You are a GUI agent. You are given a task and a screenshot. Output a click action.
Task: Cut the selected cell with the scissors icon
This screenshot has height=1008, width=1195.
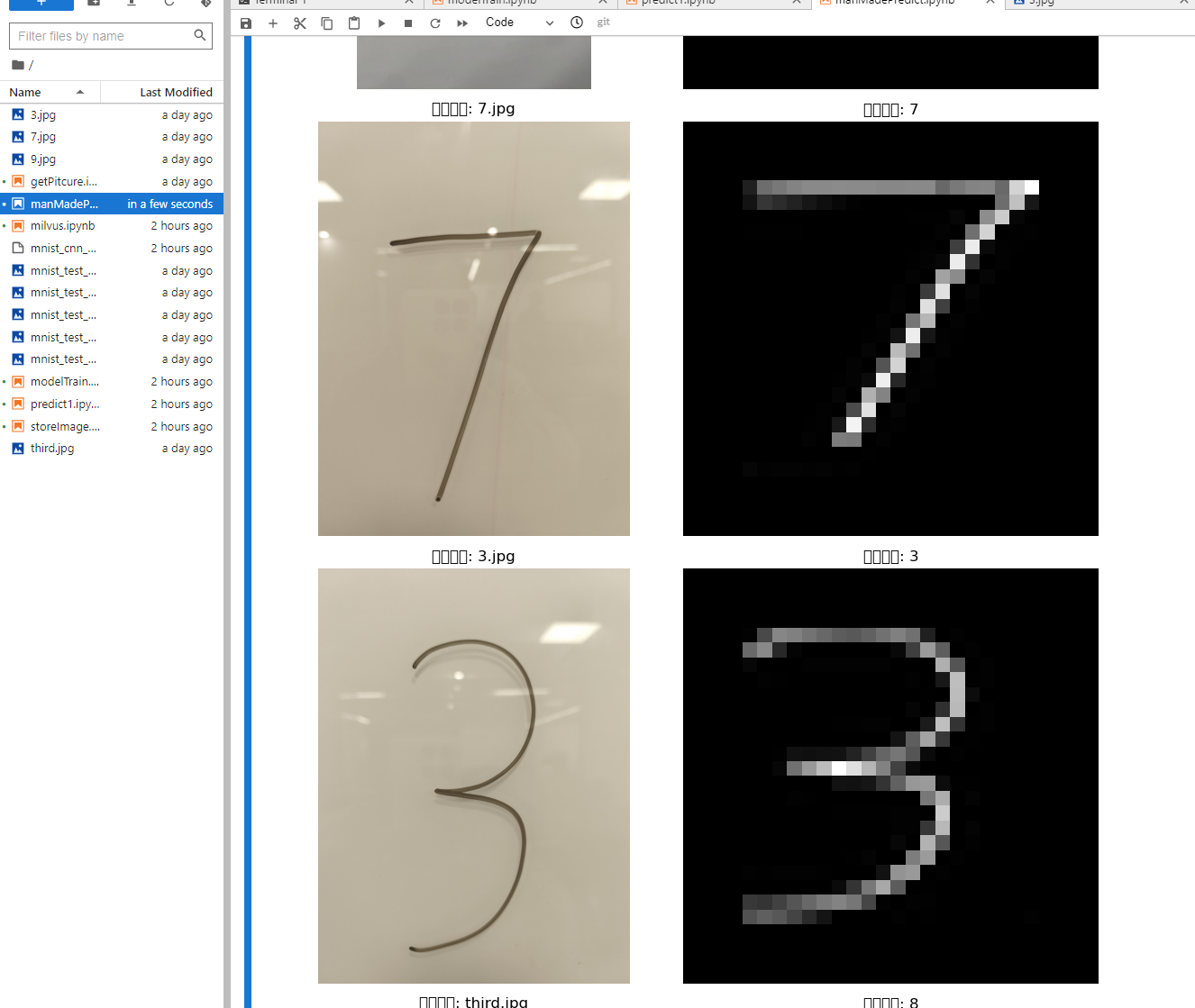(300, 23)
